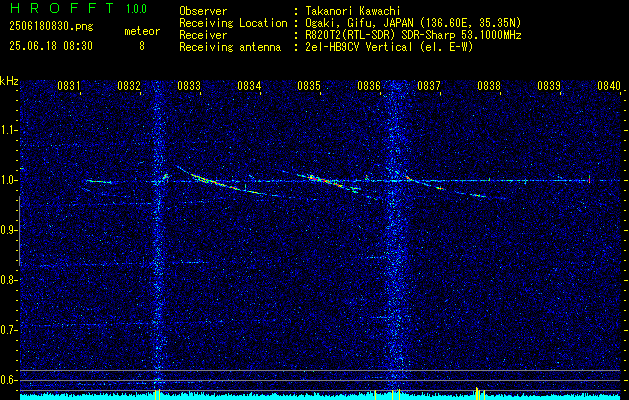Click the version number 1.0.0
This screenshot has height=400, width=629.
point(136,8)
